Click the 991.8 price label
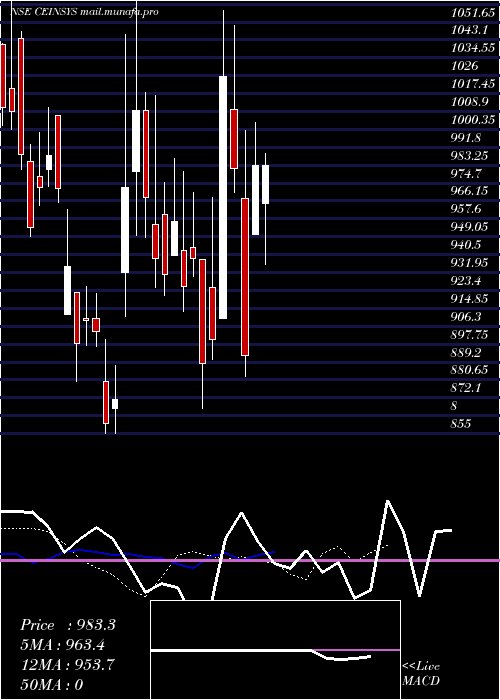This screenshot has width=500, height=700. 466,138
